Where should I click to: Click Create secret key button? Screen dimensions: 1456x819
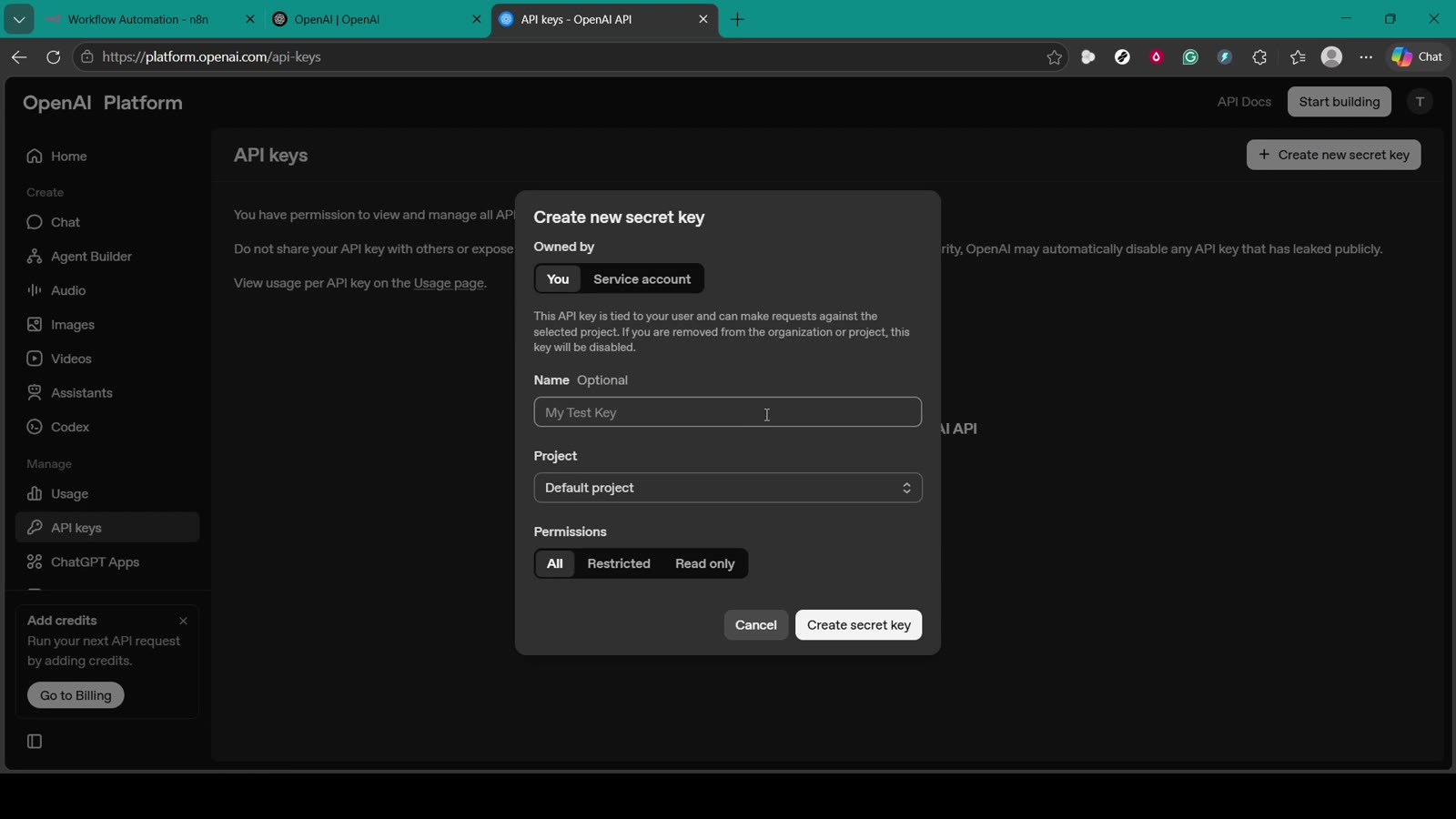pyautogui.click(x=858, y=625)
